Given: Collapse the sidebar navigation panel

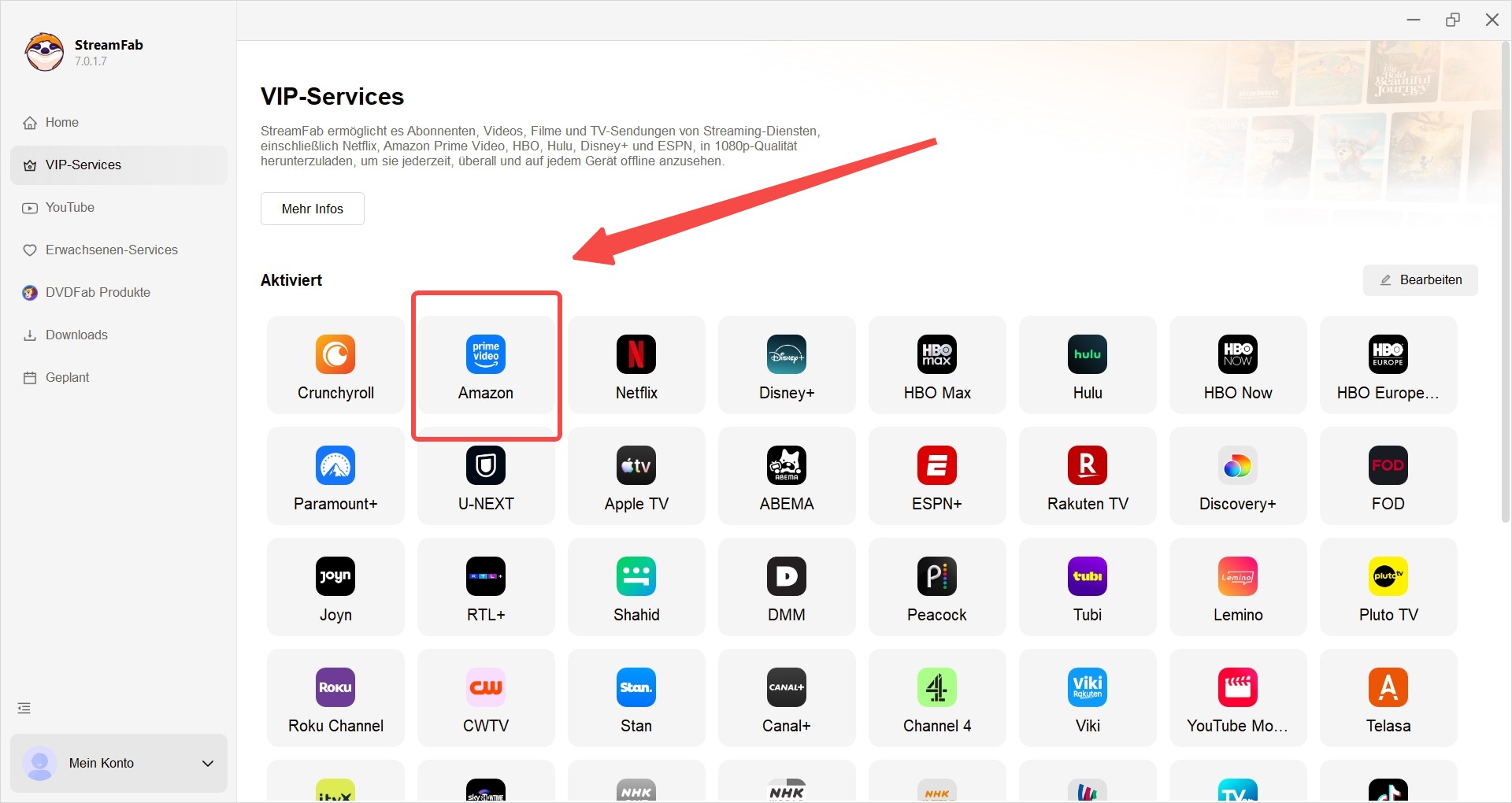Looking at the screenshot, I should pyautogui.click(x=24, y=708).
